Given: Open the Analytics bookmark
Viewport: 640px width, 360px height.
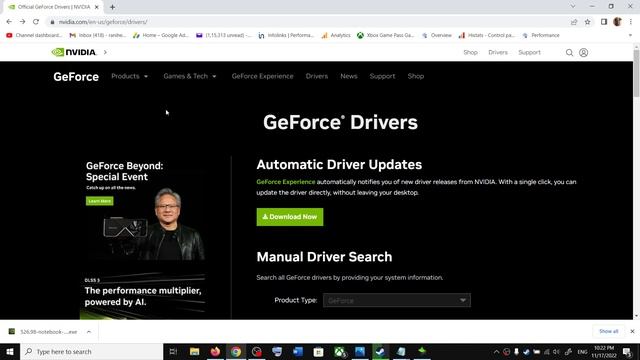Looking at the screenshot, I should 336,36.
